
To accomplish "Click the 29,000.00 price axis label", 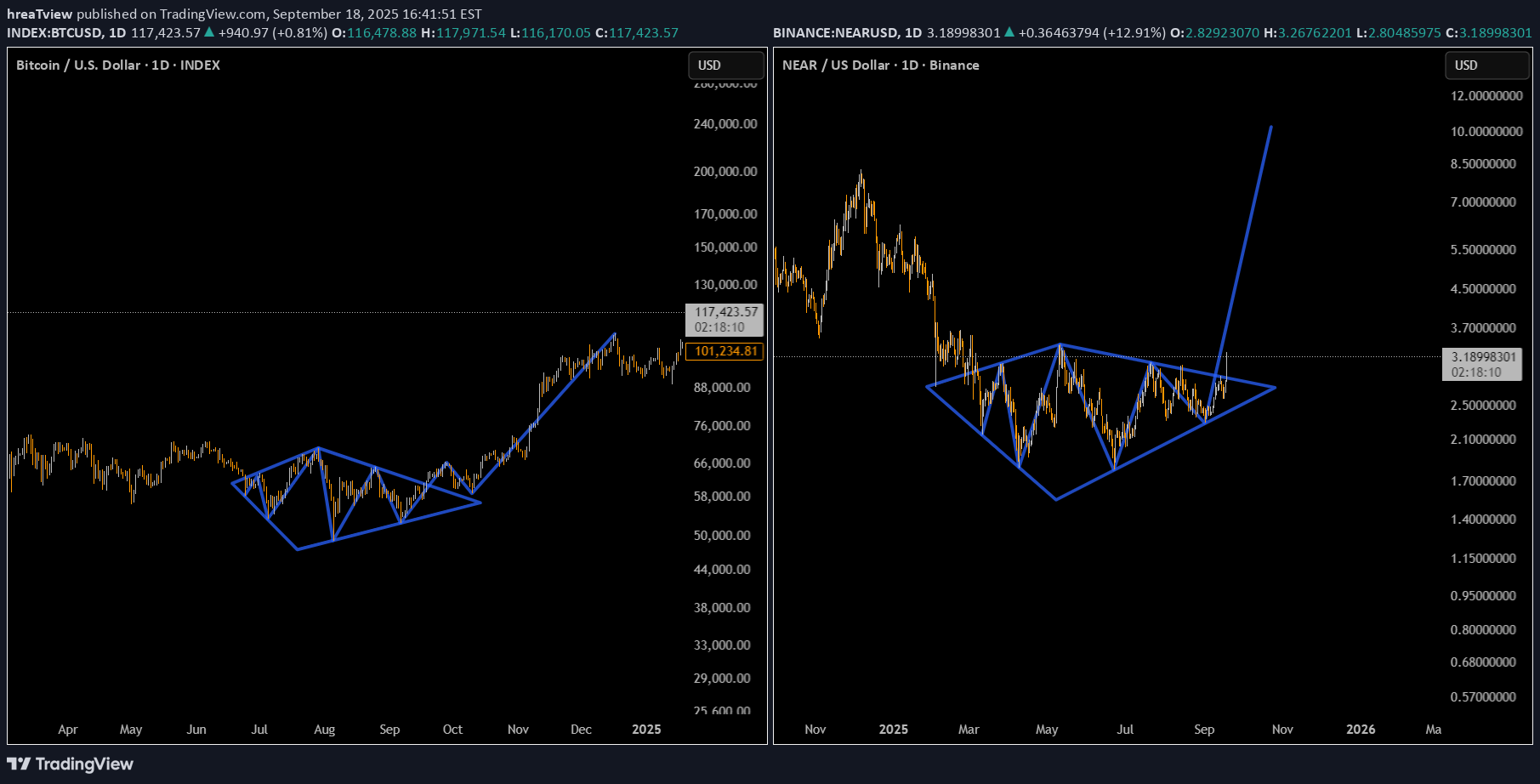I will 722,679.
